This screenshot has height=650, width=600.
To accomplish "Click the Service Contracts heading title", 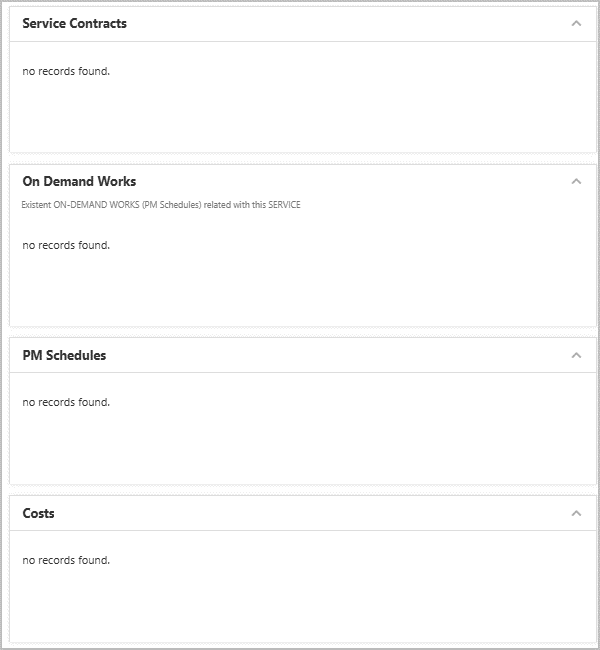I will point(75,24).
